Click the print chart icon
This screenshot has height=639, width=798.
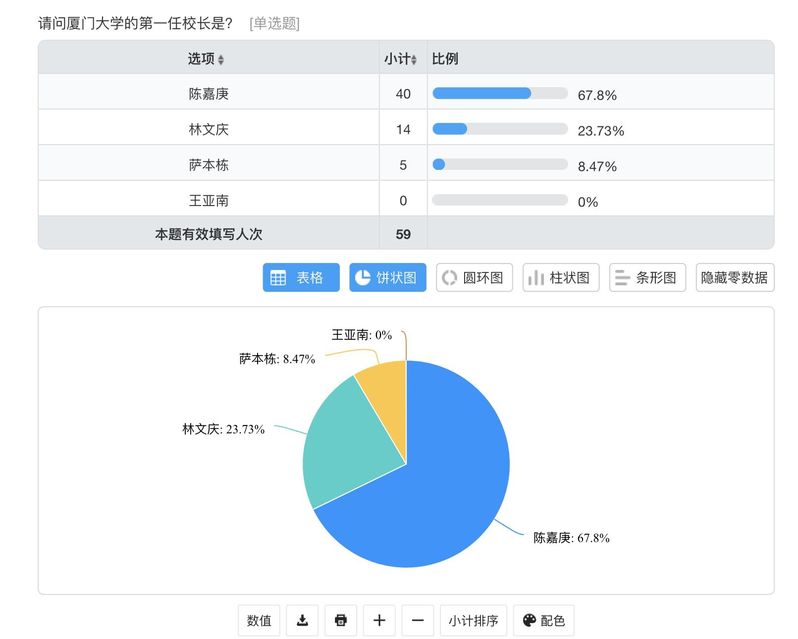(x=340, y=620)
